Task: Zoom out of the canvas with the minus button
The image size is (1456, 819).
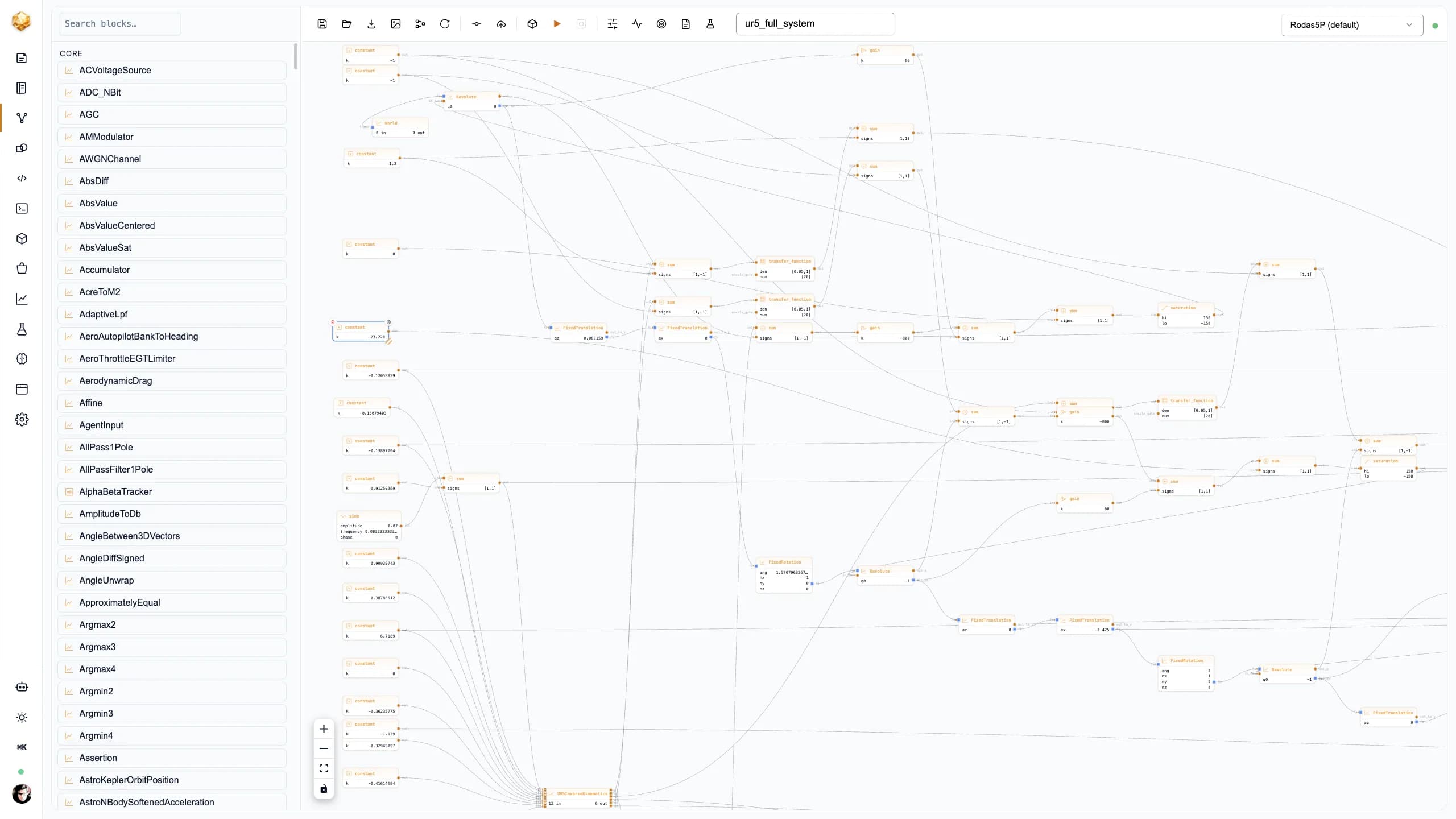Action: [324, 748]
